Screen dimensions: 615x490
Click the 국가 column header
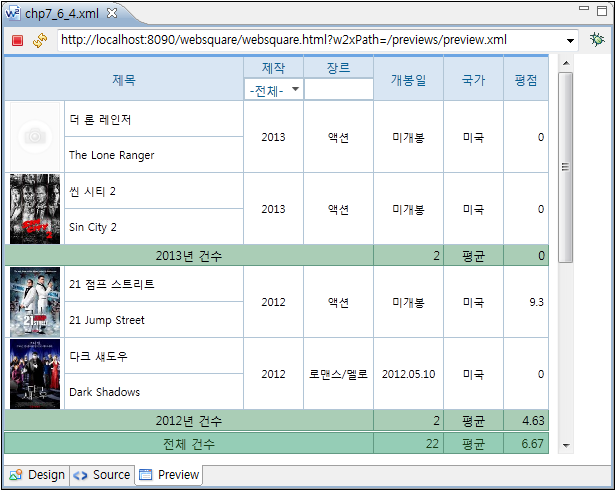pos(473,79)
